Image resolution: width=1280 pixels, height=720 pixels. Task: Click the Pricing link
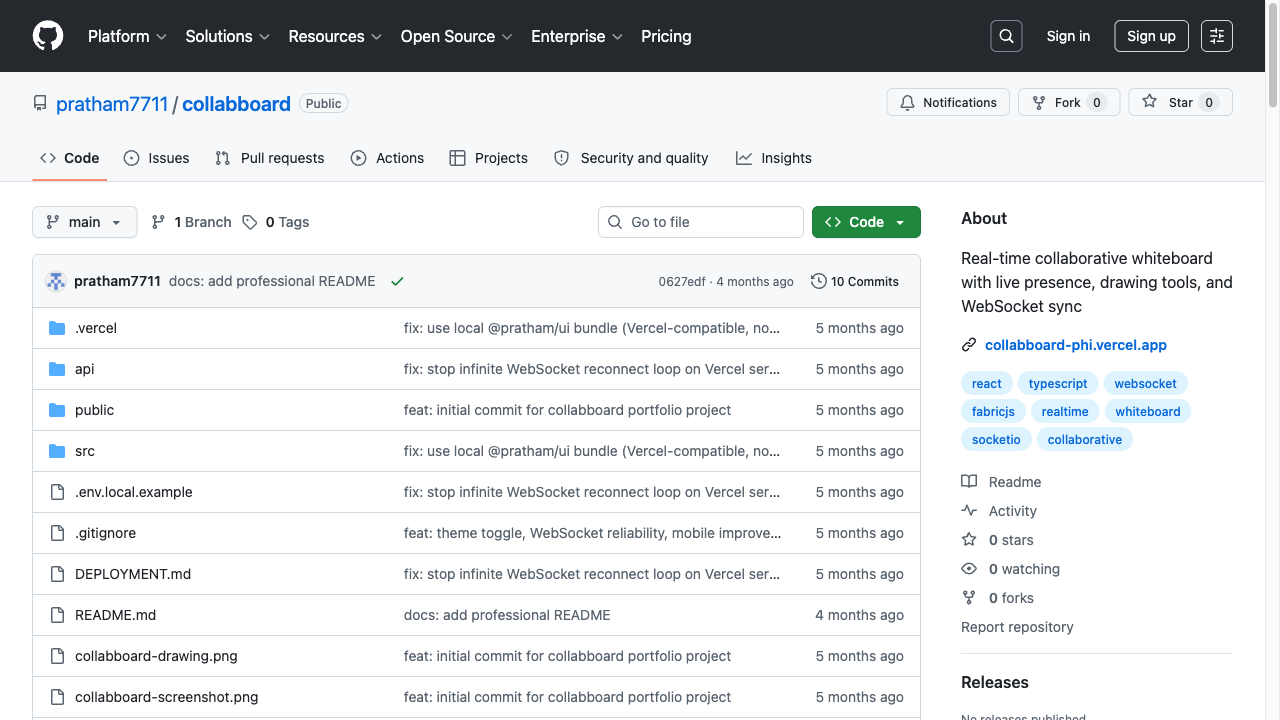click(x=666, y=36)
